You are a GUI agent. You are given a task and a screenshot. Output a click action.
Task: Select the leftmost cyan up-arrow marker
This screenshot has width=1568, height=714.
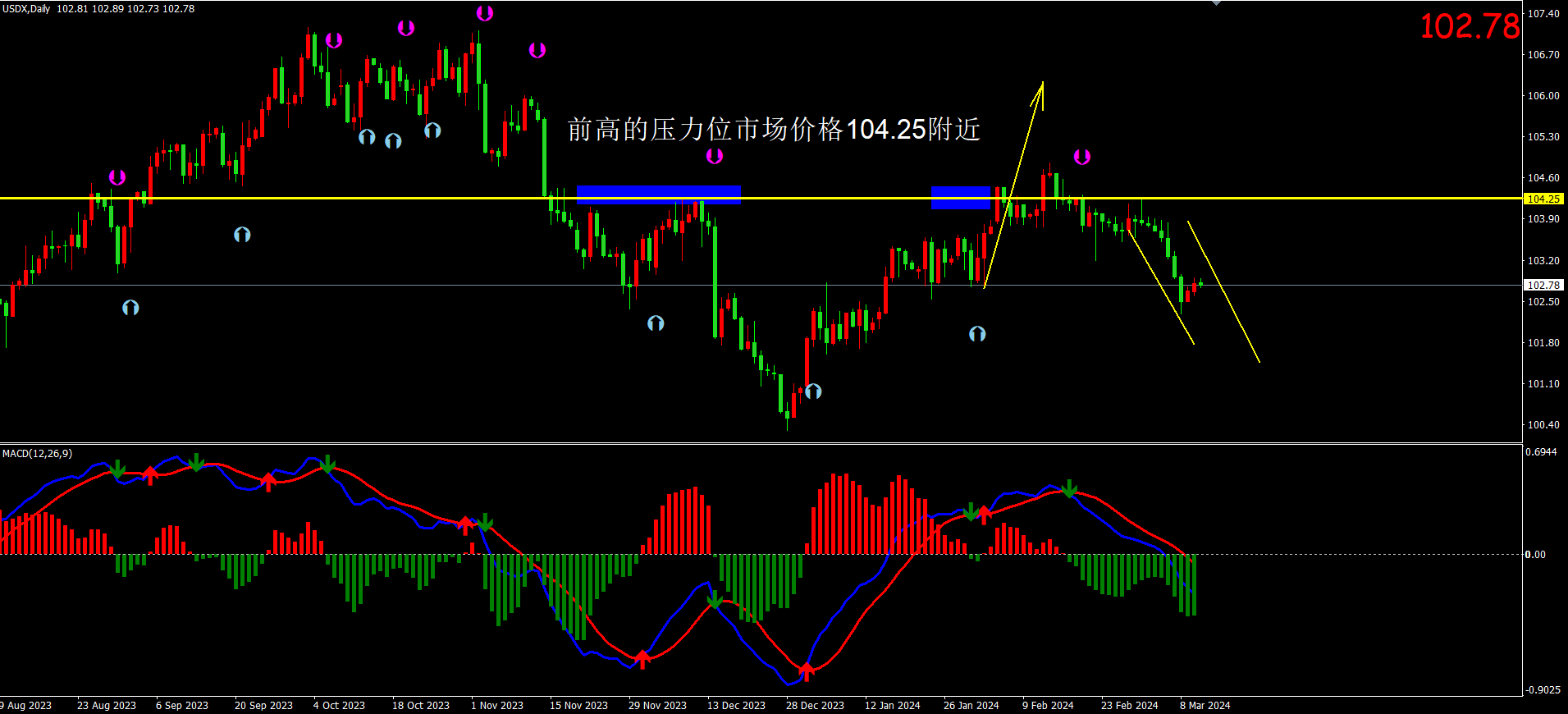click(130, 308)
